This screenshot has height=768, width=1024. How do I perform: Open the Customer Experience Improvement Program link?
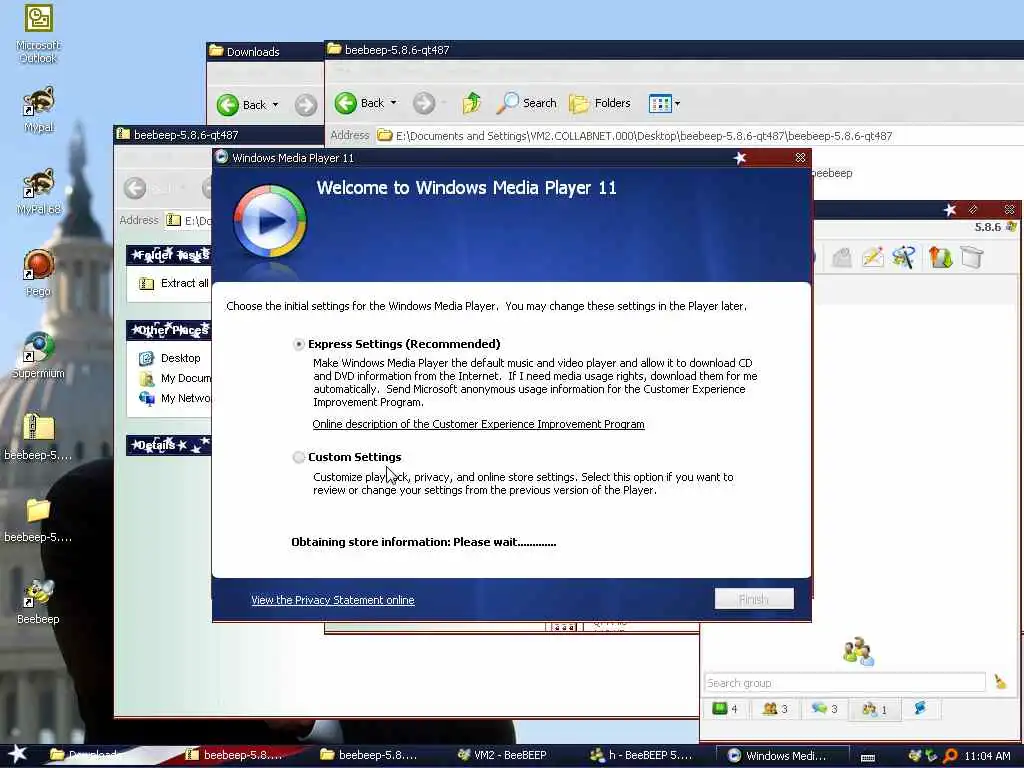(478, 424)
